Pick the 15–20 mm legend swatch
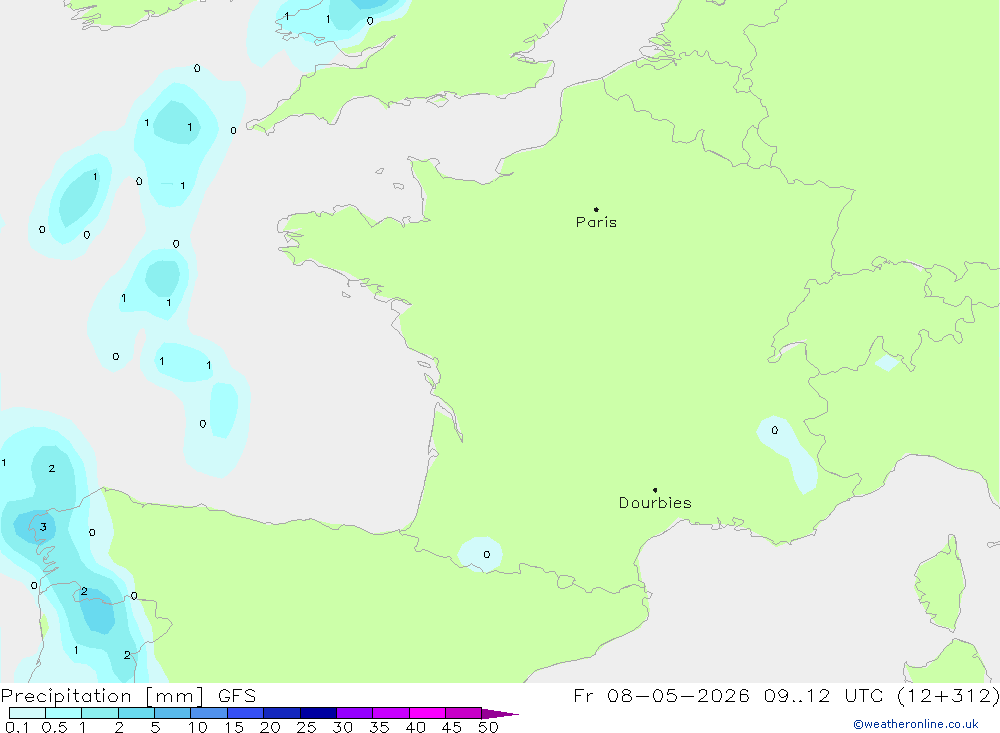Screen dimensions: 1000x733 pos(246,713)
